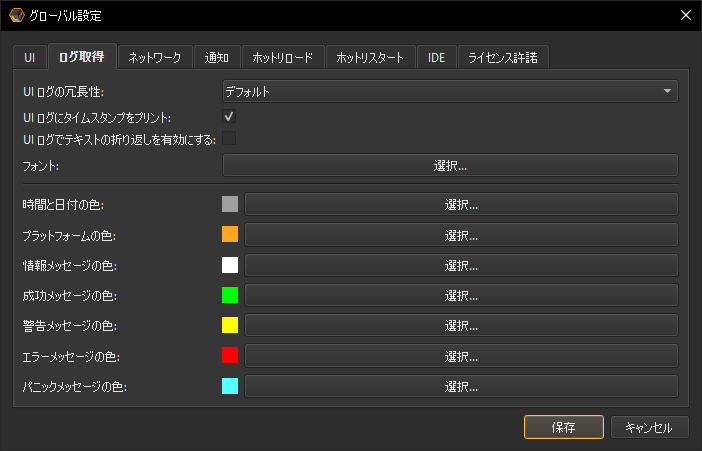Click 選択 button for 情報メッセージの色
Image resolution: width=702 pixels, height=451 pixels.
coord(461,265)
